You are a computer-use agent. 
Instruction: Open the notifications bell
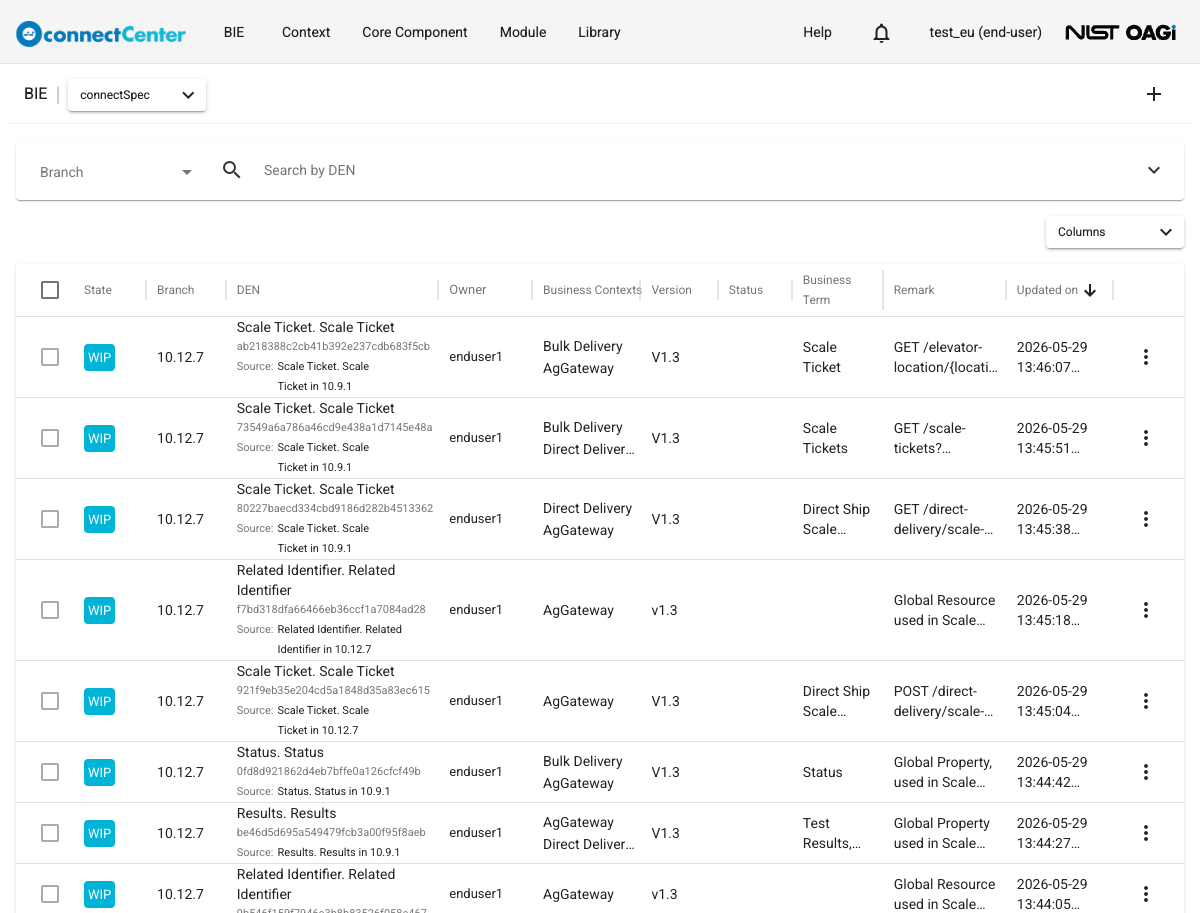[x=881, y=33]
